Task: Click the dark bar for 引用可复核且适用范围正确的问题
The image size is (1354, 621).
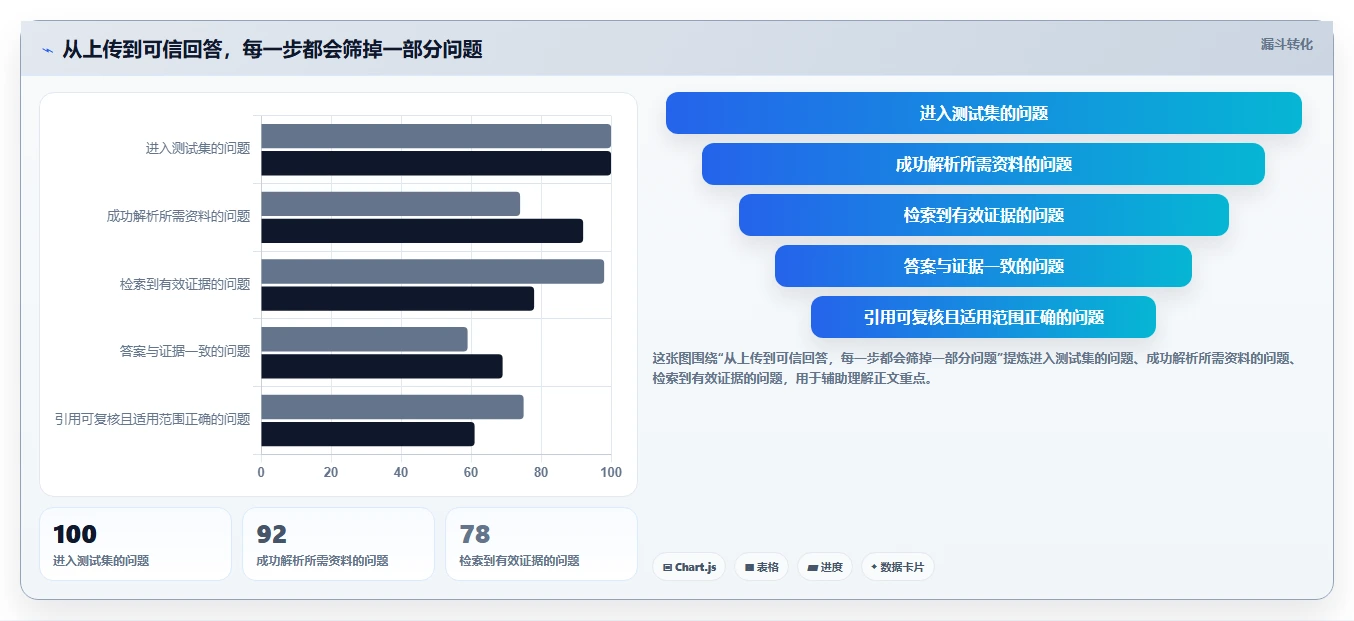Action: (x=368, y=434)
